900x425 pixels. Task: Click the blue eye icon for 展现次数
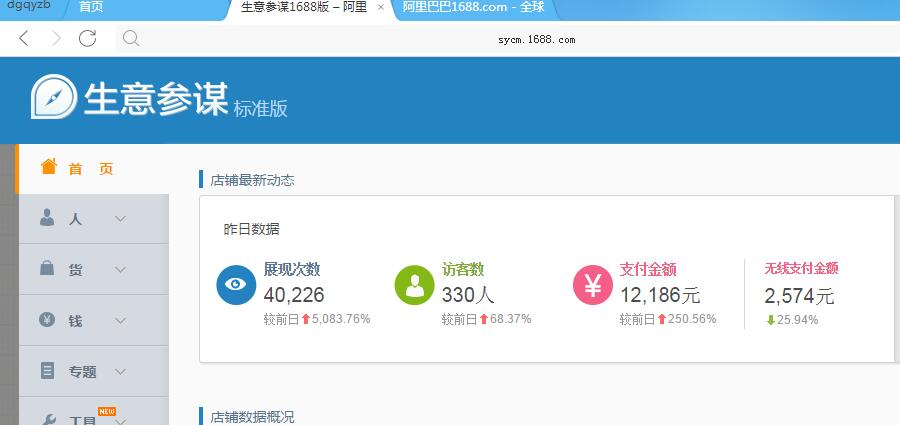pyautogui.click(x=236, y=285)
